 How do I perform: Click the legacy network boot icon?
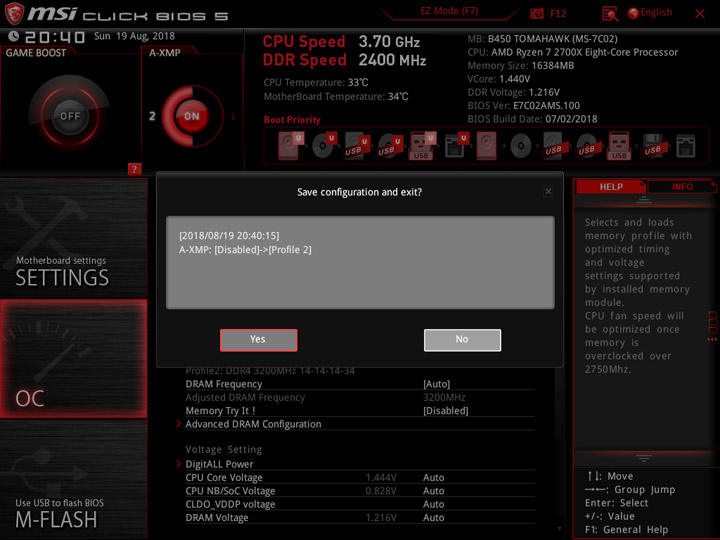coord(686,146)
